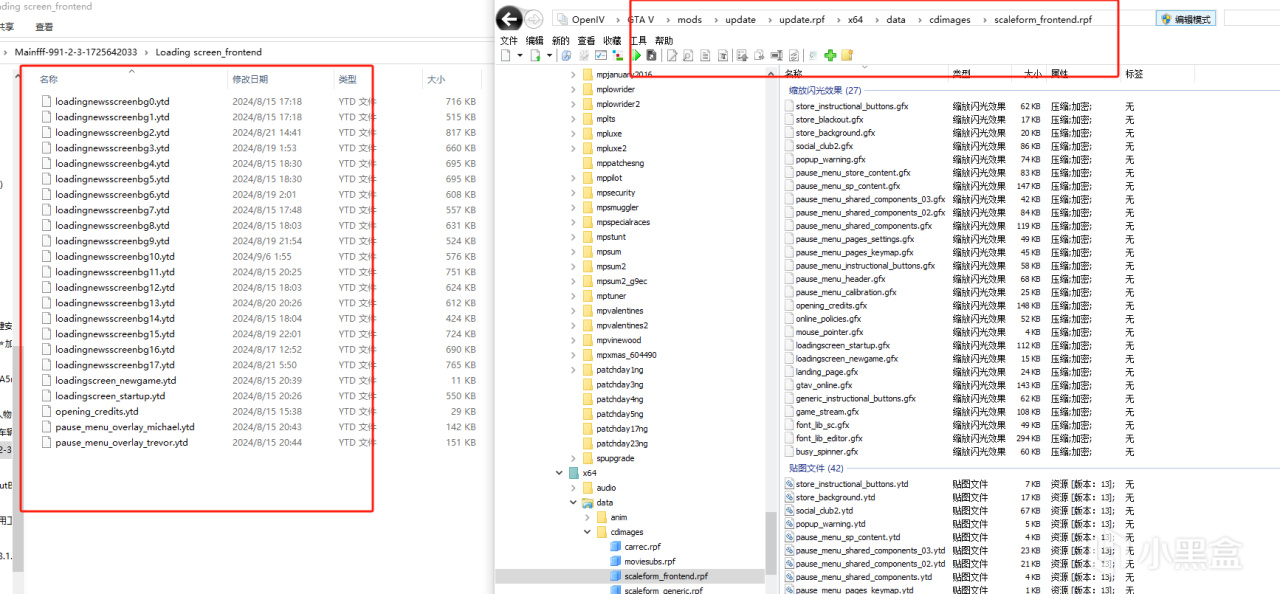Expand the spupgrade tree folder
The width and height of the screenshot is (1280, 594).
point(573,458)
